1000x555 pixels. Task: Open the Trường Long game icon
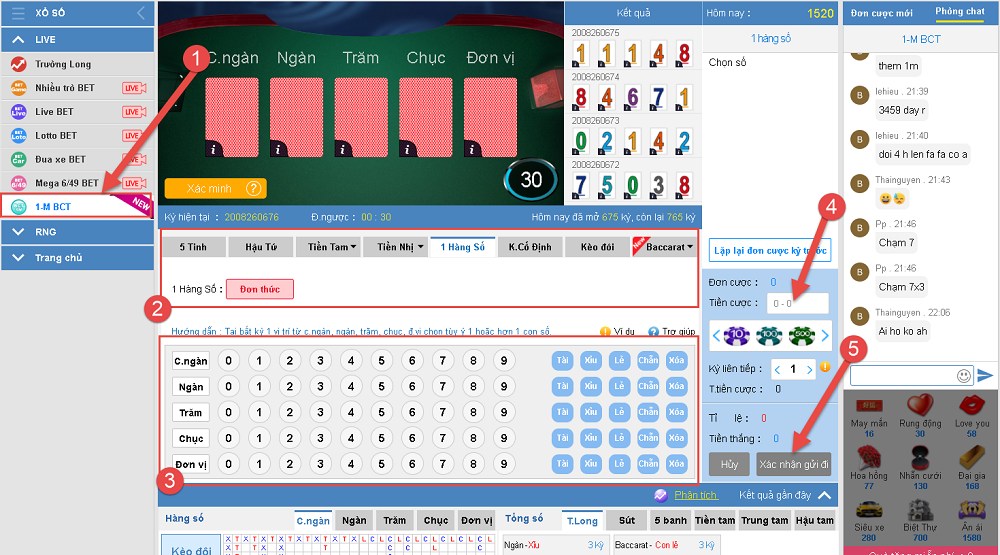(18, 64)
